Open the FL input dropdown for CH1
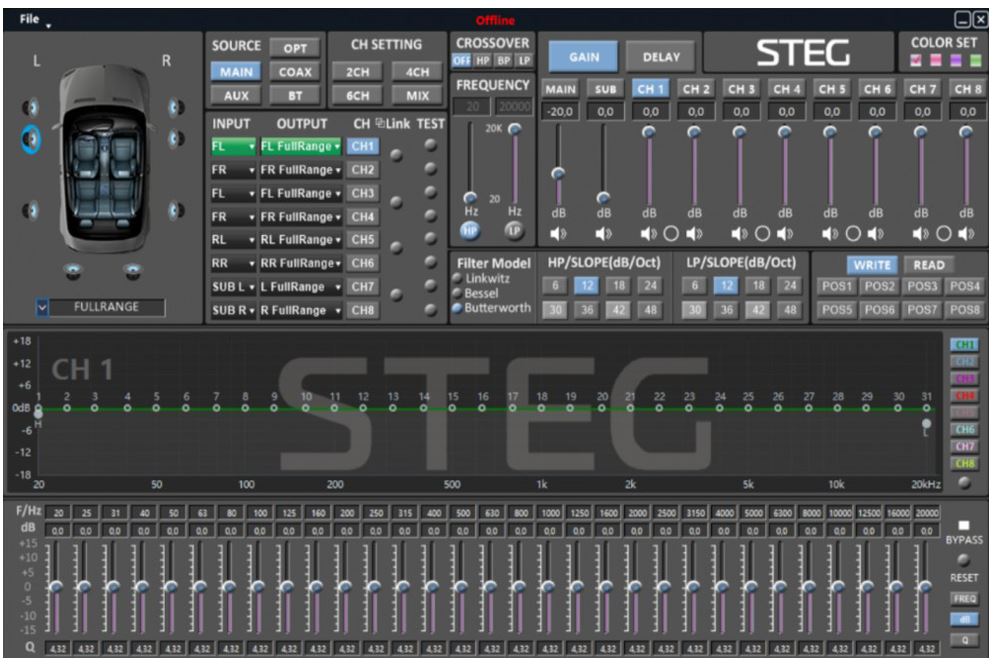The width and height of the screenshot is (993, 665). pyautogui.click(x=232, y=146)
